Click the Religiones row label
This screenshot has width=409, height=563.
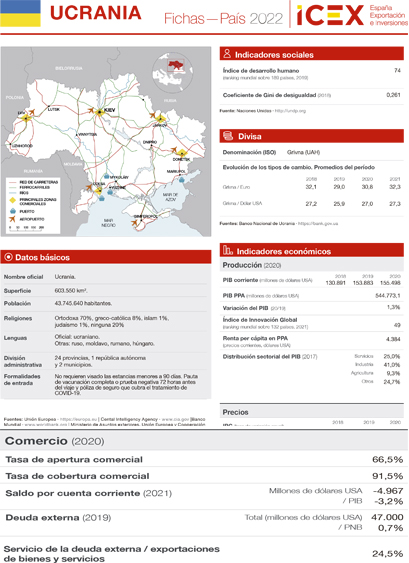18,318
